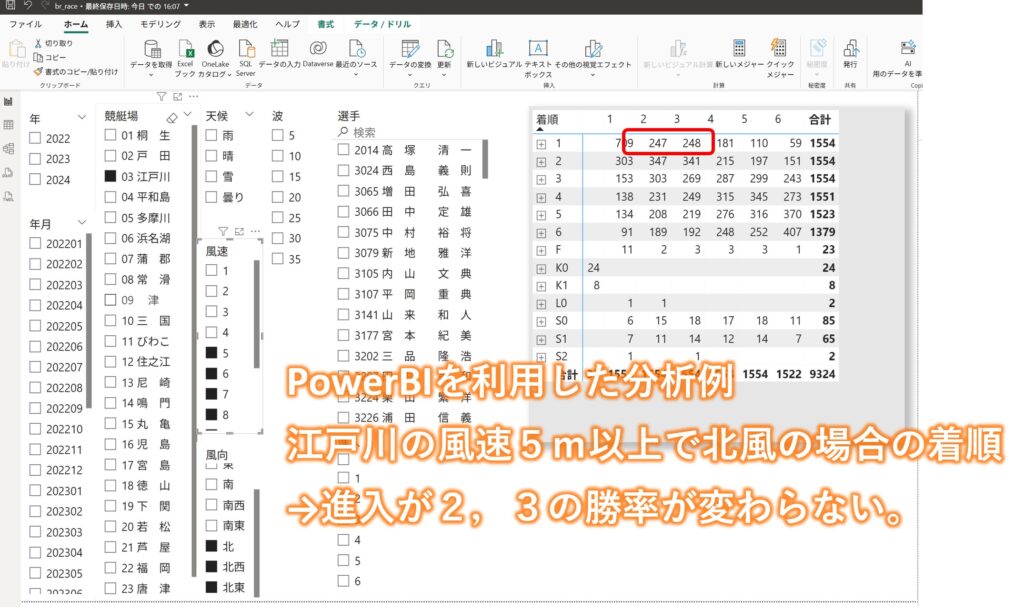
Task: Click the 競艇場 slicer vertical scrollbar
Action: point(193,349)
